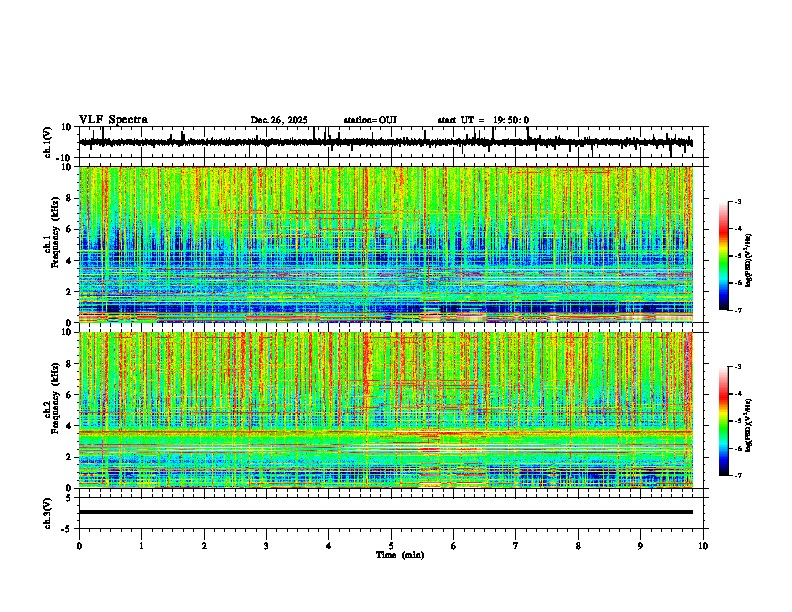Image resolution: width=792 pixels, height=612 pixels.
Task: Click the ch.2 colorbar log(PSD) label
Action: coord(749,425)
